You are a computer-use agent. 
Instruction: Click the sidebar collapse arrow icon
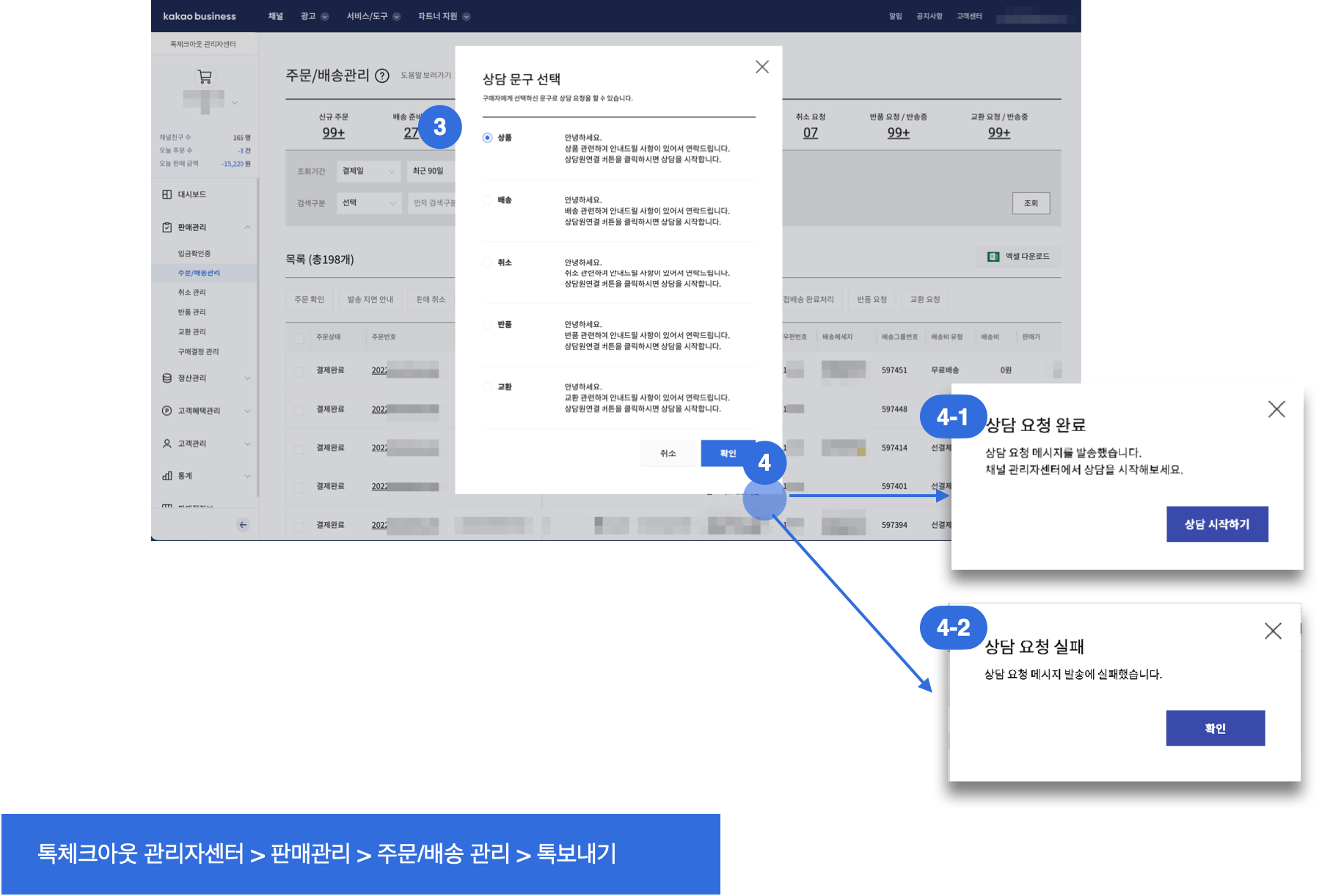click(x=243, y=524)
